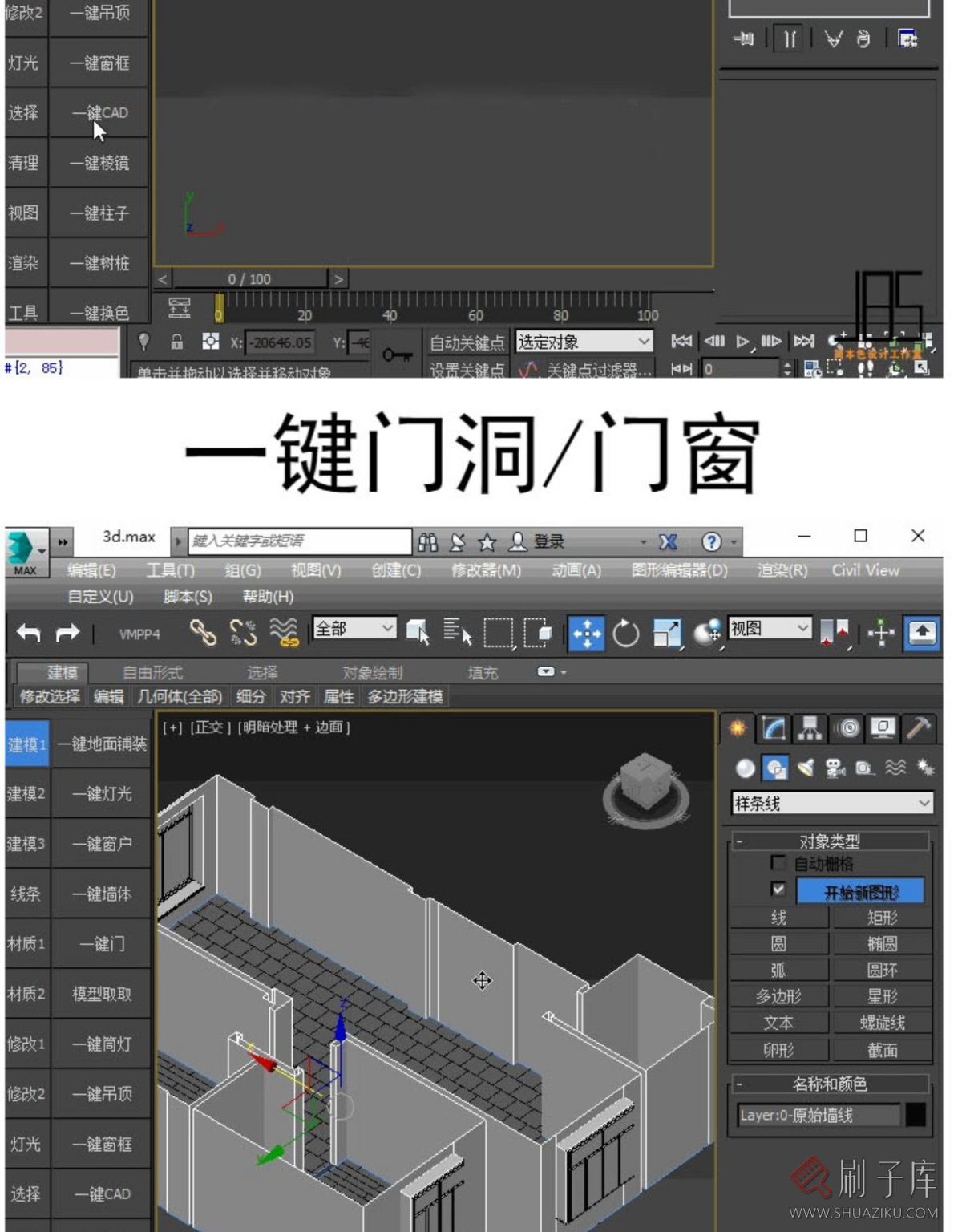962x1232 pixels.
Task: Choose the Rectangular Selection Region tool
Action: point(498,633)
